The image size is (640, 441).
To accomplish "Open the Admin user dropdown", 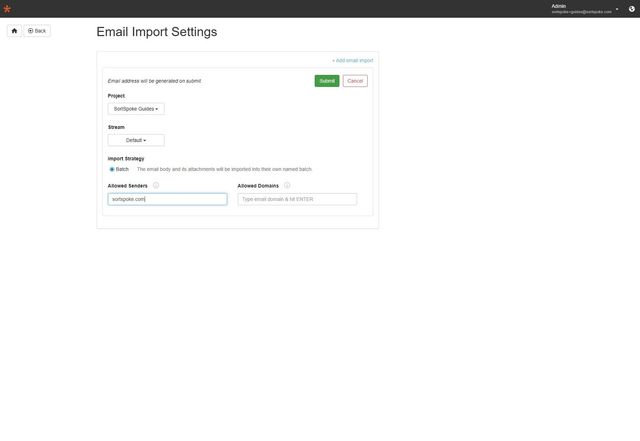I will [x=584, y=9].
